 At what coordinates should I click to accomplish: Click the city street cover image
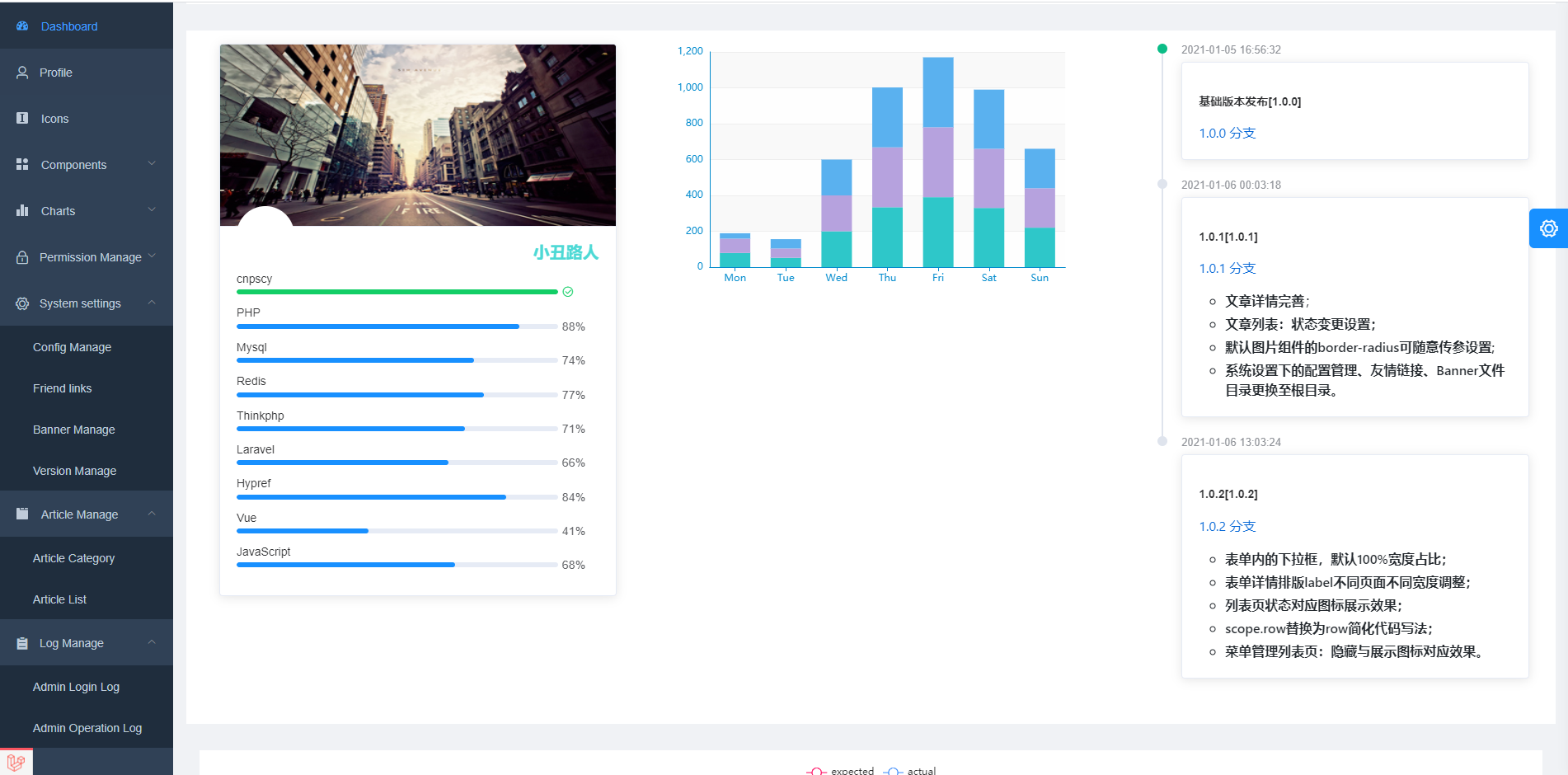pos(418,135)
